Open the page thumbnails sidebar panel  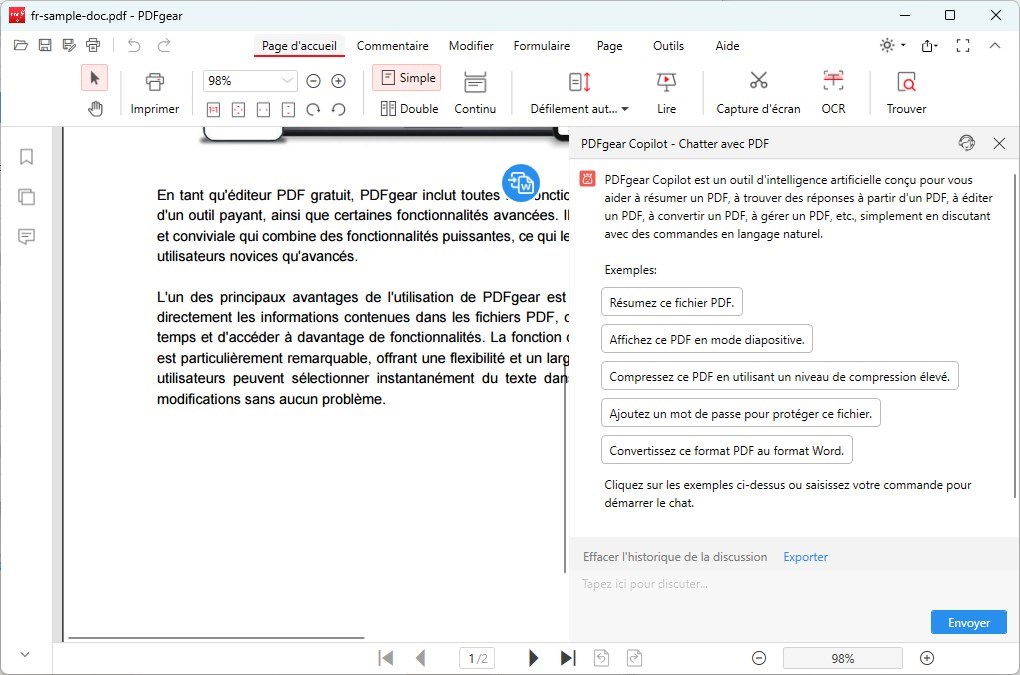[26, 196]
